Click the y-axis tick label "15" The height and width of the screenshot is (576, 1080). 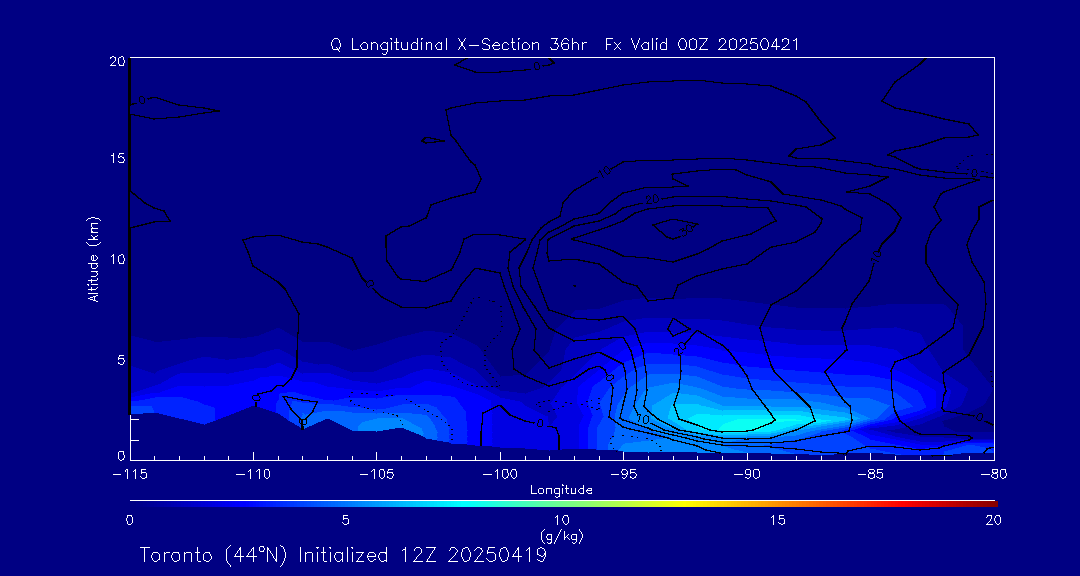[116, 158]
